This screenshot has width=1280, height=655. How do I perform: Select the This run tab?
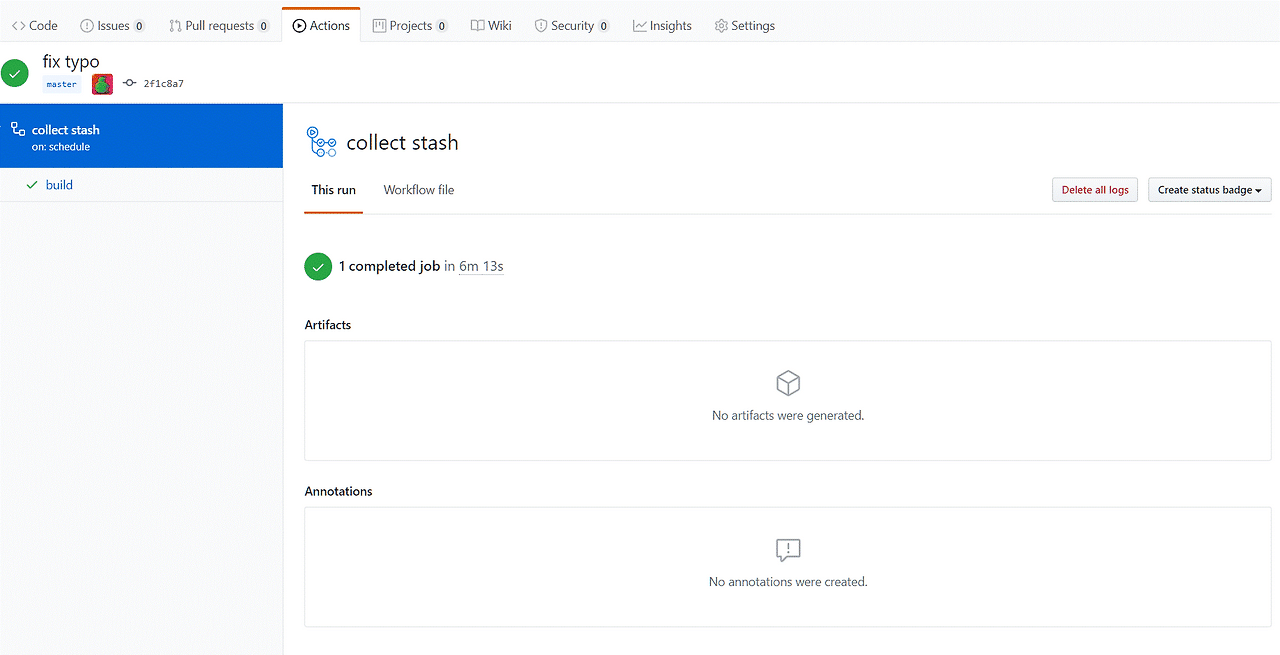click(333, 190)
